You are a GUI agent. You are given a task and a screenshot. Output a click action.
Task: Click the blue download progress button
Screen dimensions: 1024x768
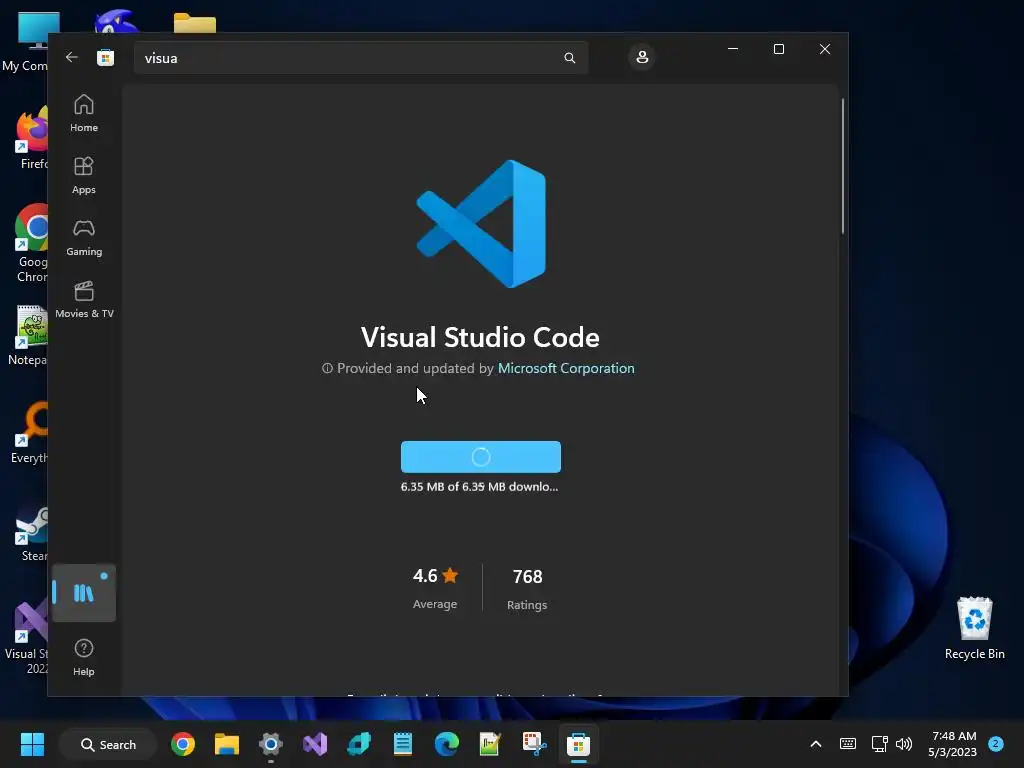[481, 456]
